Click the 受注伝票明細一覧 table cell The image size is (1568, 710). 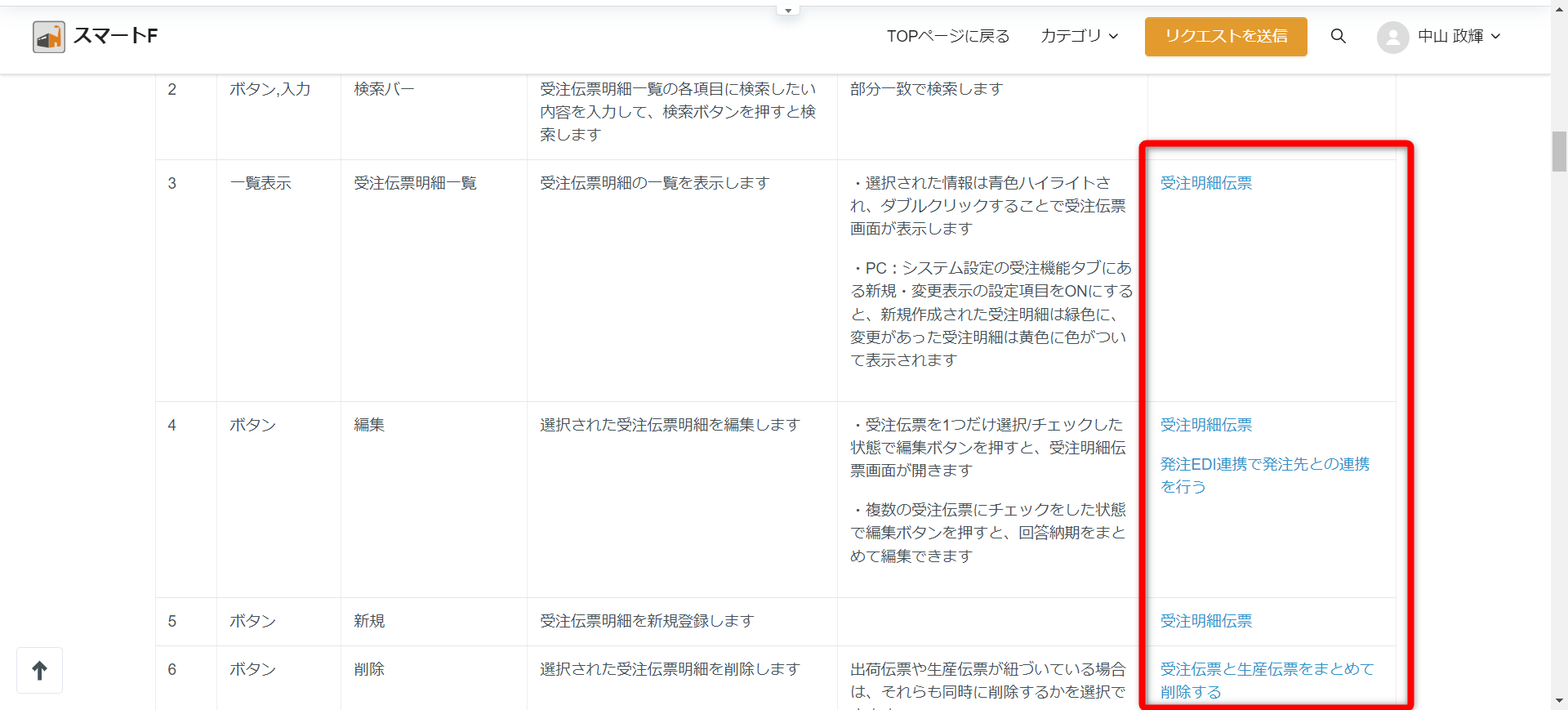pyautogui.click(x=415, y=183)
